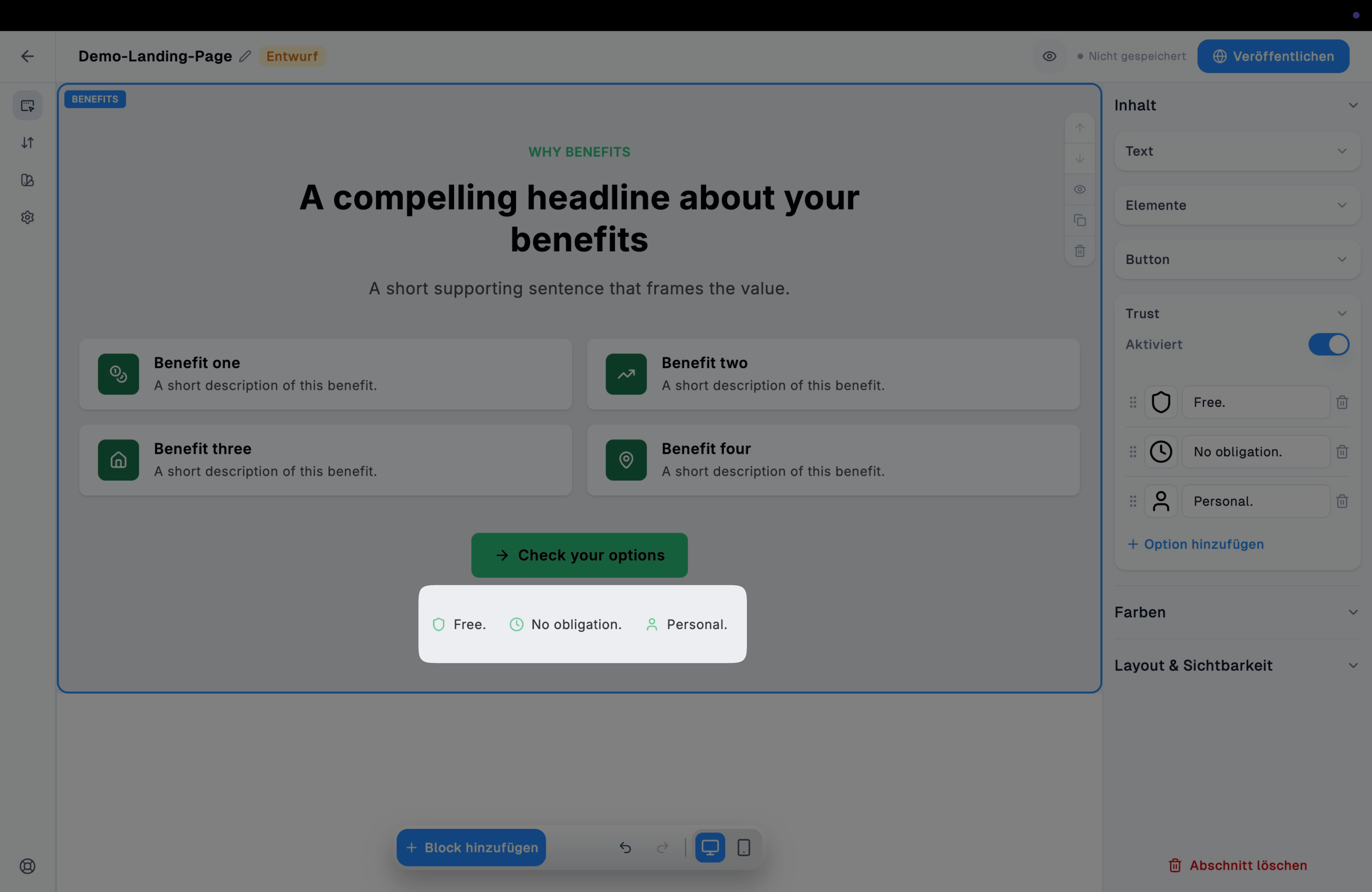Grab the drag handle of the Free. option
The image size is (1372, 892).
click(1133, 403)
